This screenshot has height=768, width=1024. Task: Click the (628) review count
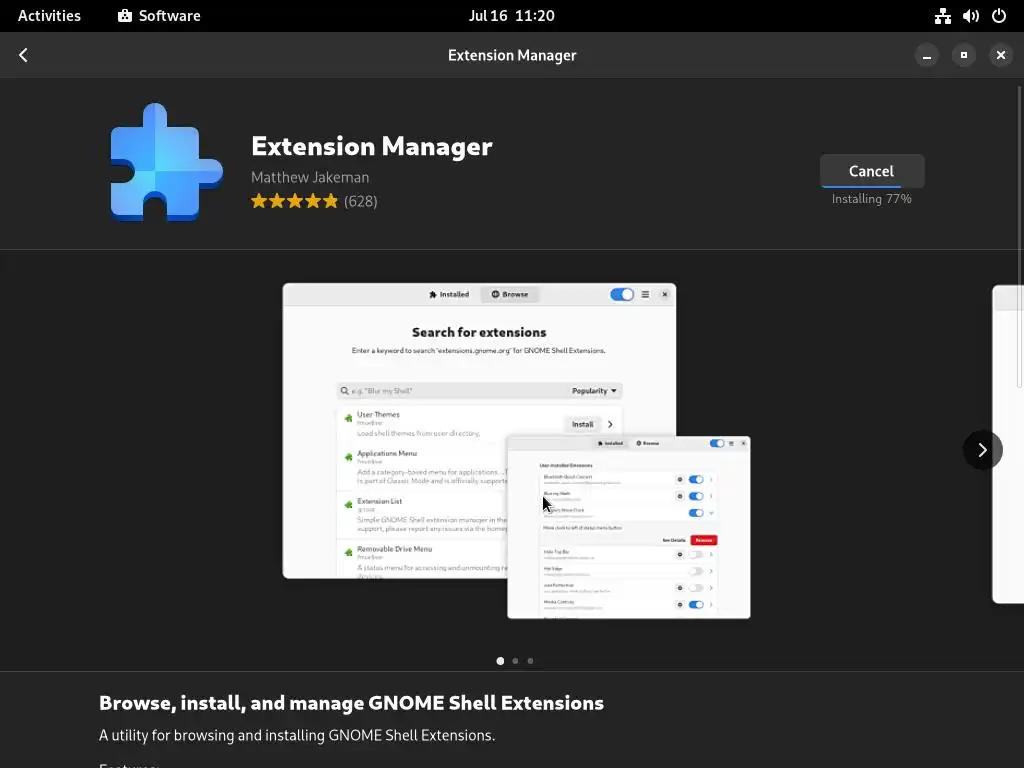pyautogui.click(x=360, y=201)
